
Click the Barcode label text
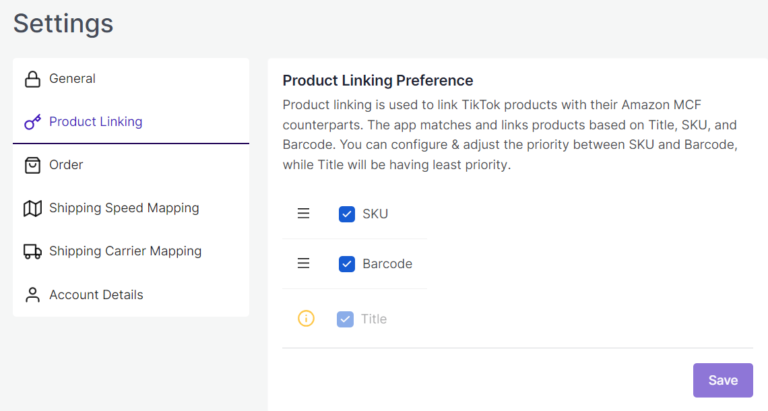pyautogui.click(x=387, y=264)
